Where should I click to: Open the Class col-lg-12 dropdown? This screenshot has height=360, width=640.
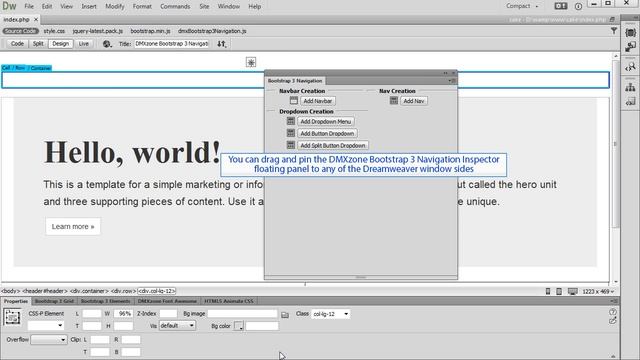(331, 314)
